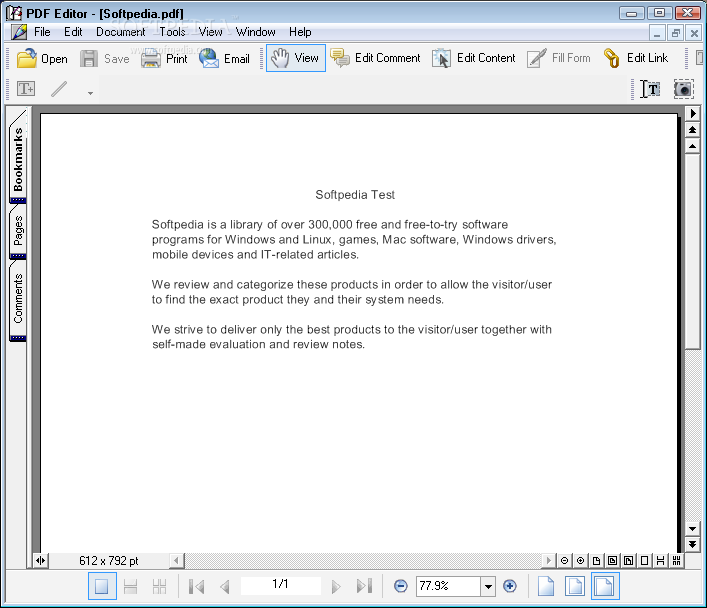This screenshot has width=707, height=608.
Task: Go to next page
Action: coord(335,586)
